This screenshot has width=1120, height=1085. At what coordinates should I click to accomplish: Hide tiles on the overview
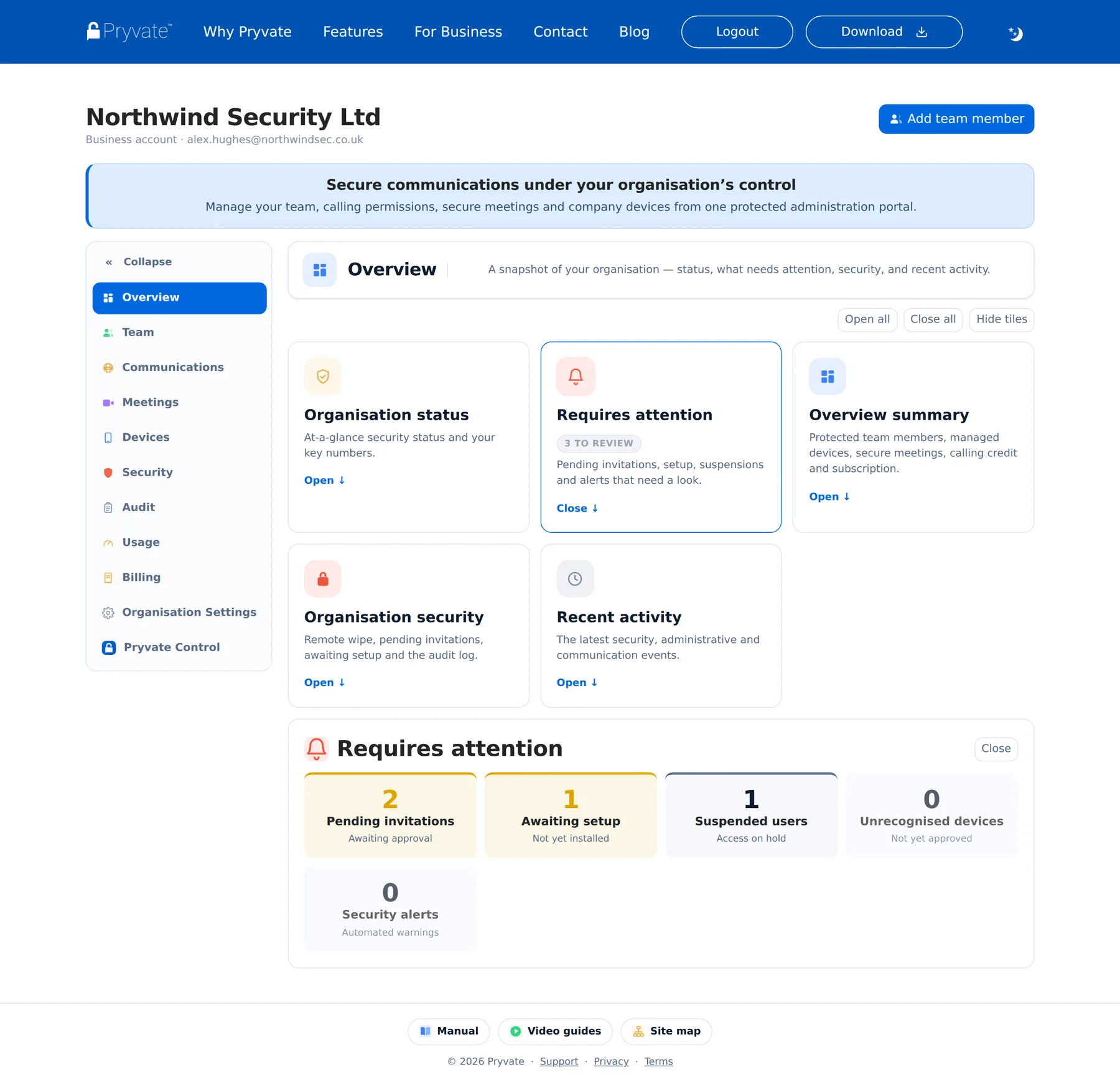coord(1001,319)
